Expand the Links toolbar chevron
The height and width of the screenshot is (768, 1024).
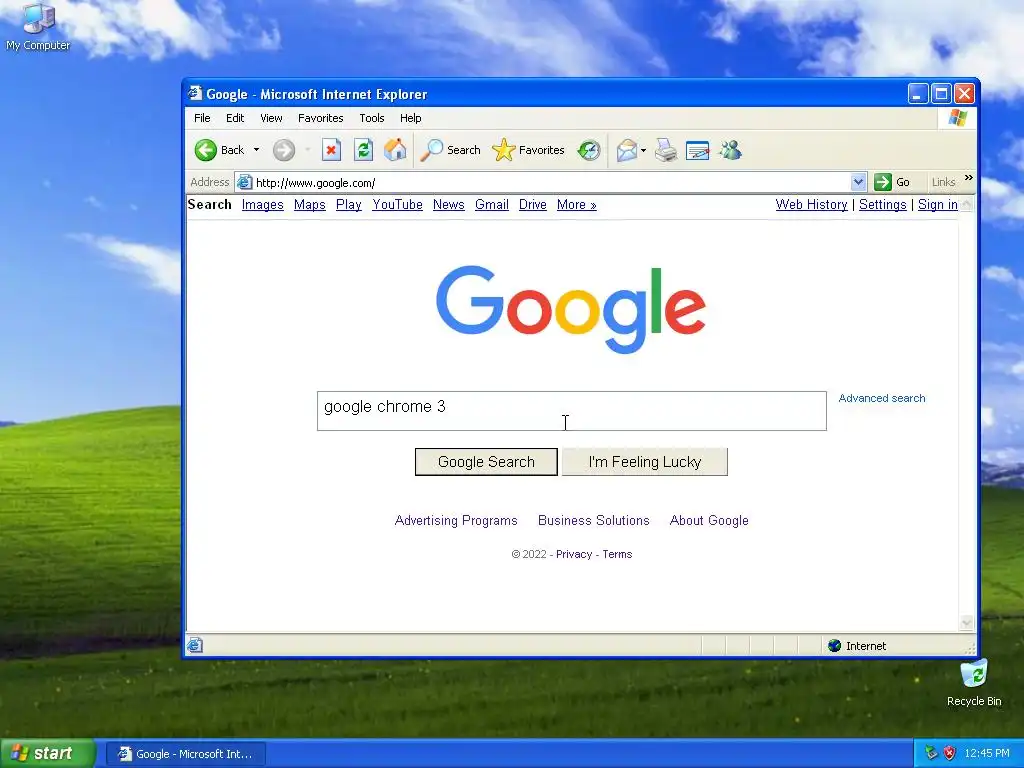[968, 178]
